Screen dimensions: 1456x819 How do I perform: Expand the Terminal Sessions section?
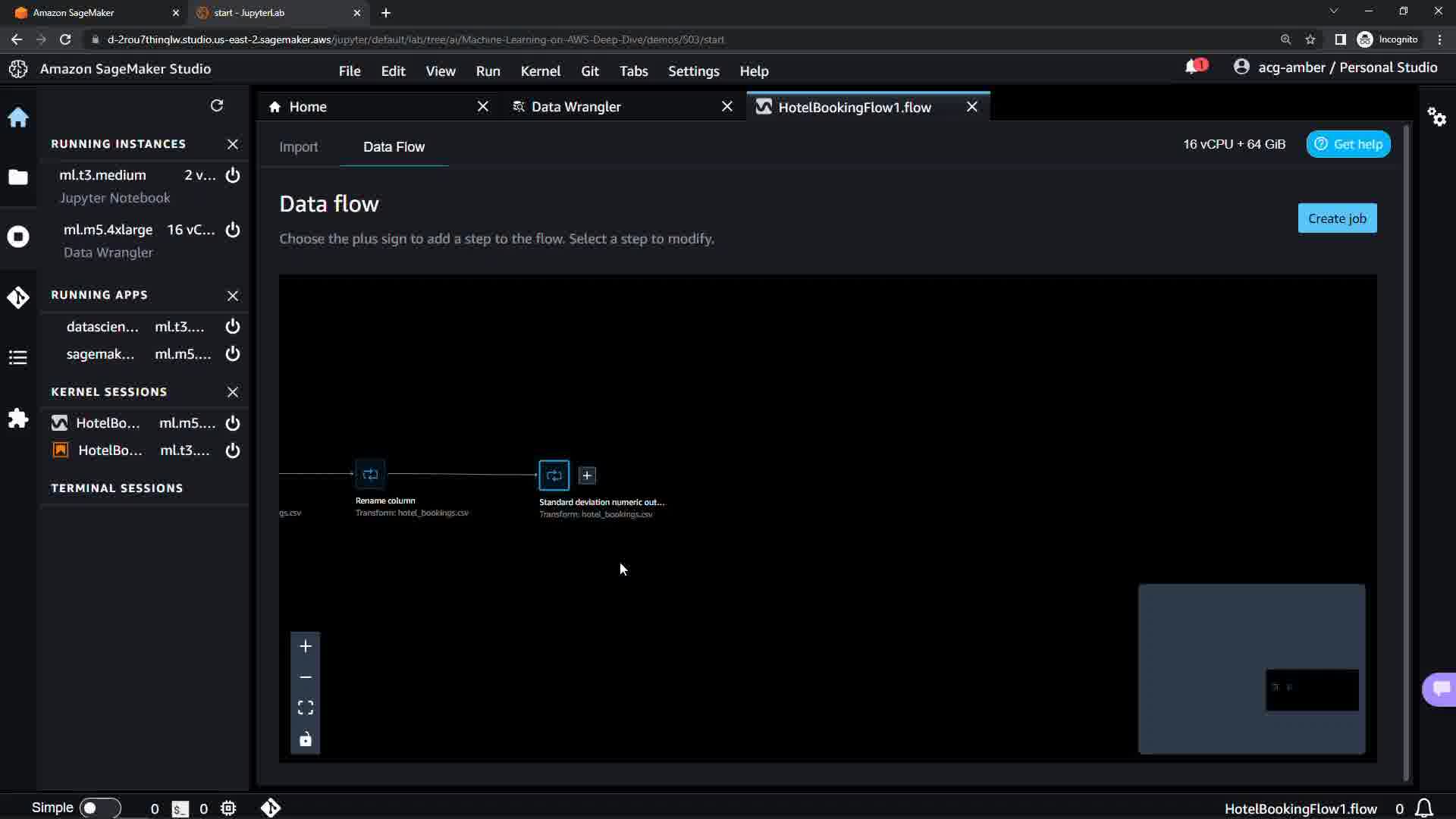[x=117, y=488]
